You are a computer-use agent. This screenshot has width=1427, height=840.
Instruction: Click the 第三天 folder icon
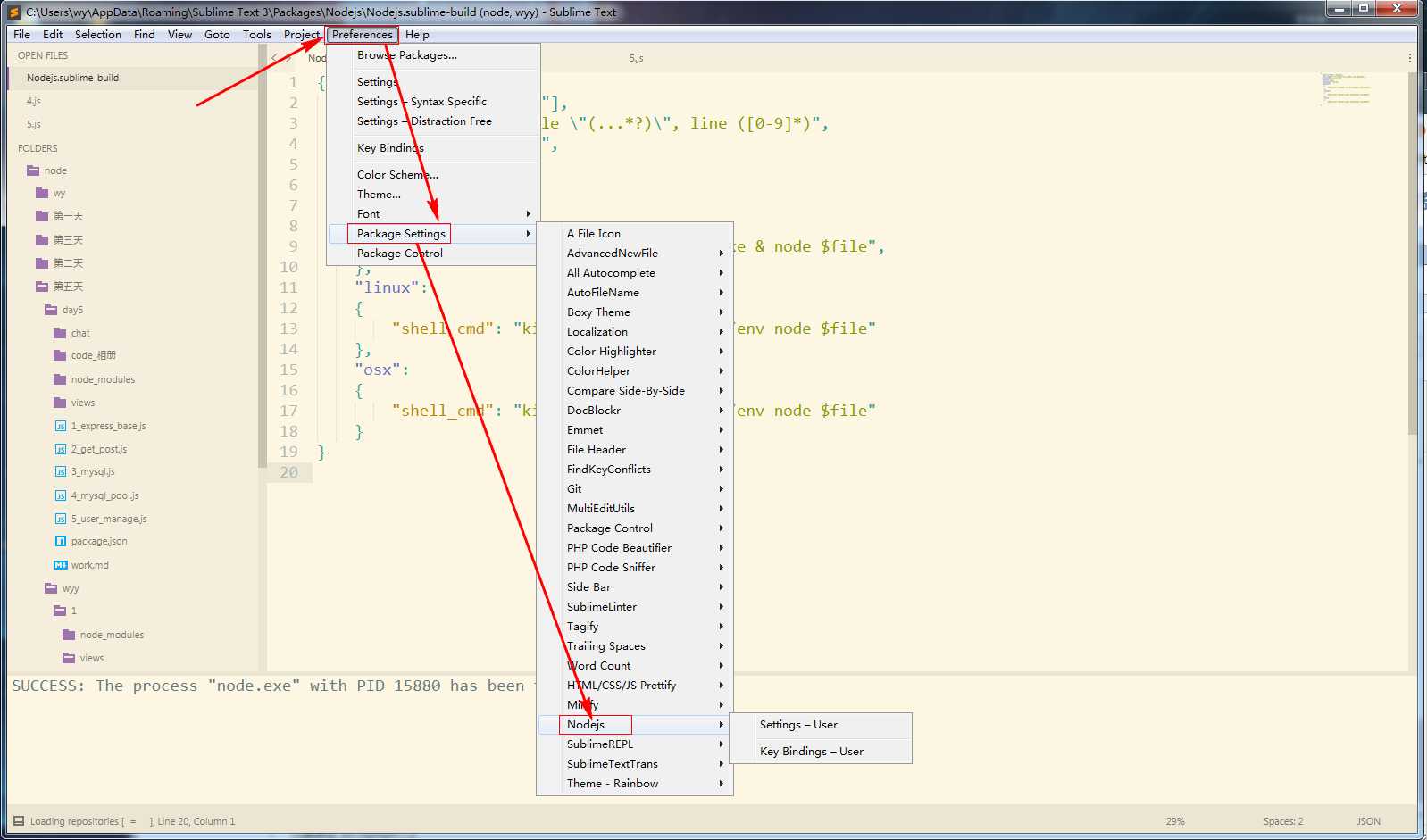pos(42,240)
